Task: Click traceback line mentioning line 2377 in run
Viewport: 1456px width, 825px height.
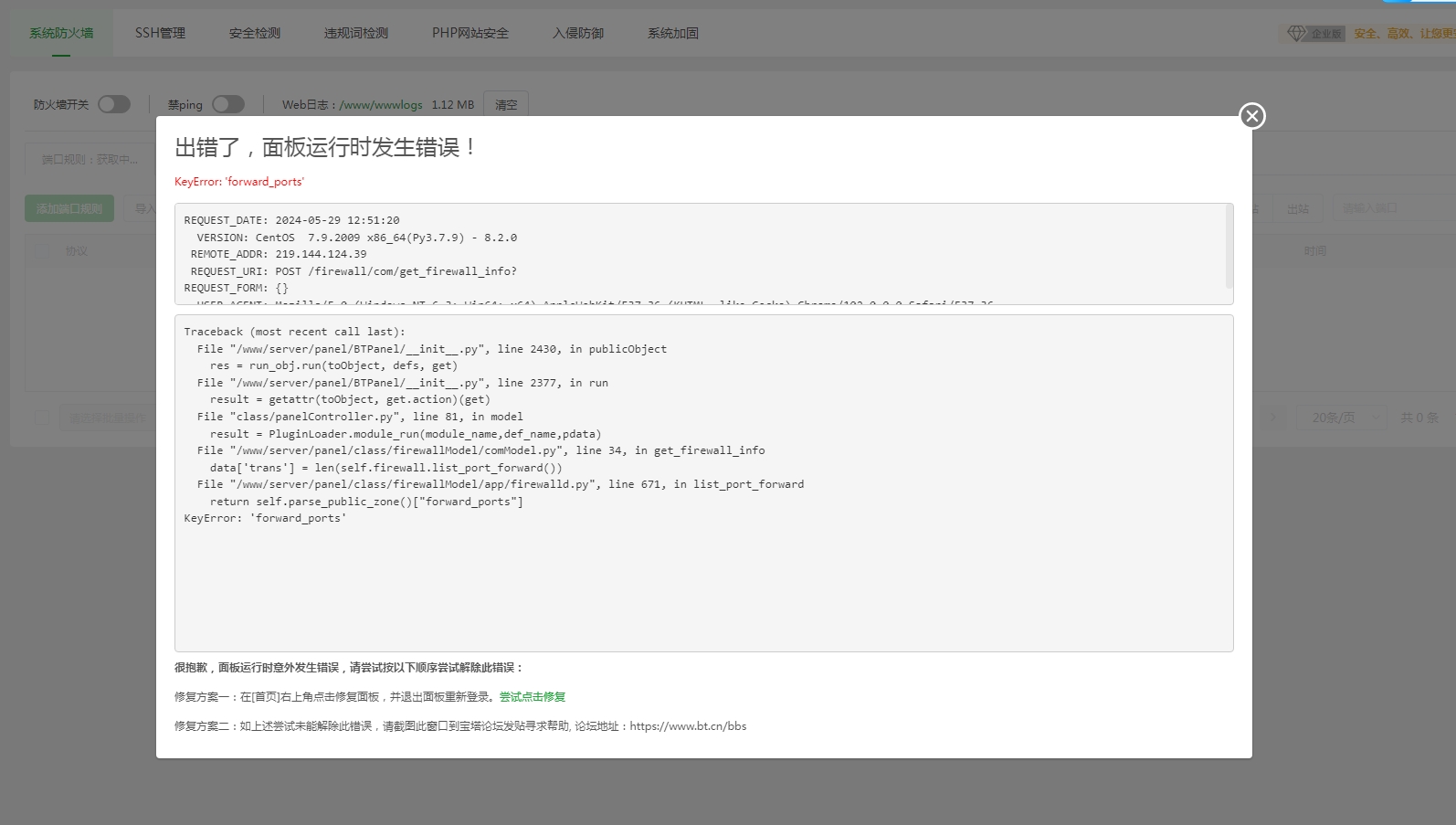Action: pyautogui.click(x=402, y=383)
